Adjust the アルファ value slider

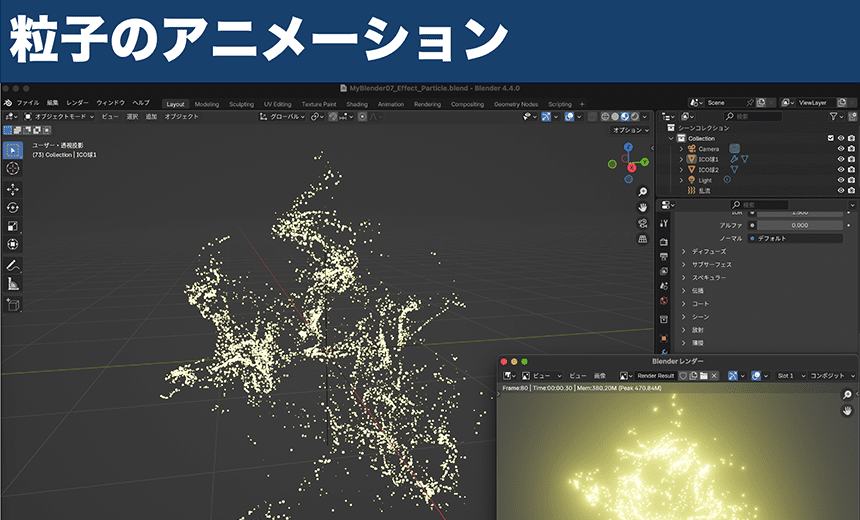799,225
